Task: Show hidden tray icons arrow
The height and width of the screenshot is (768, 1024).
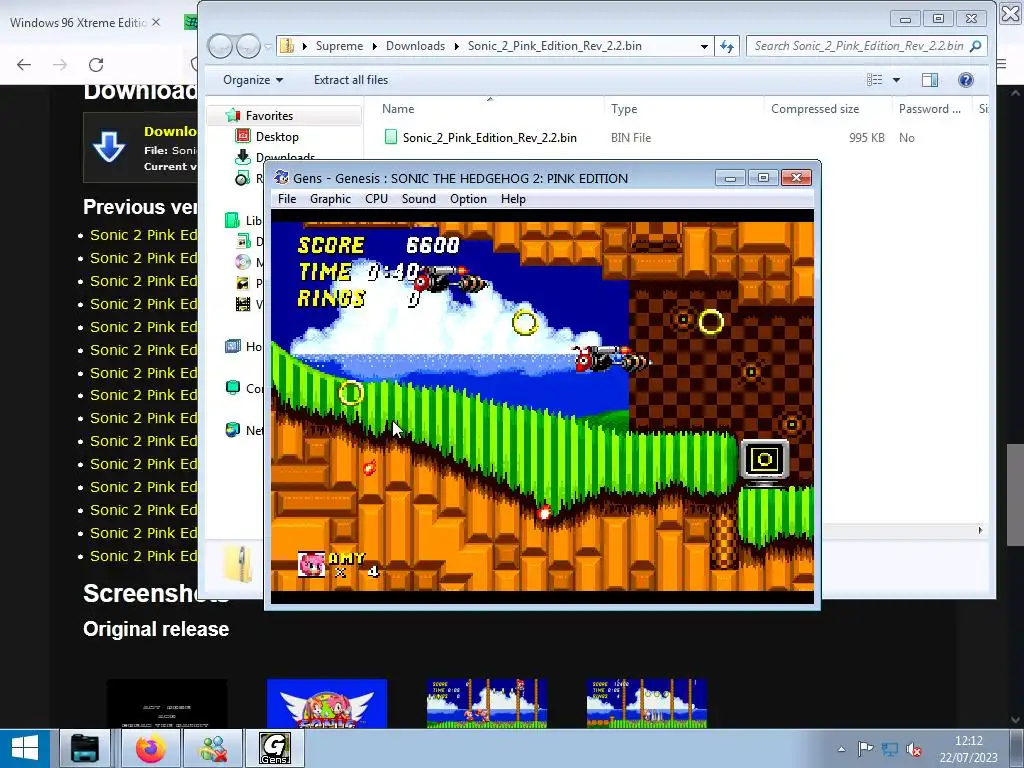Action: (841, 749)
